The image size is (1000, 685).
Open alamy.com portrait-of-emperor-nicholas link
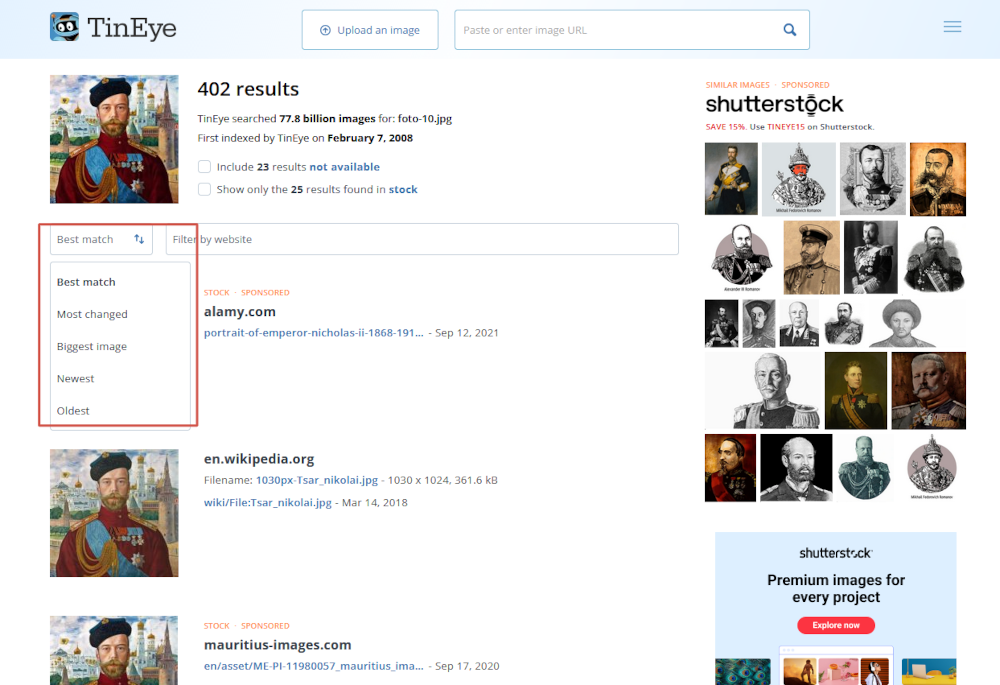click(x=313, y=333)
